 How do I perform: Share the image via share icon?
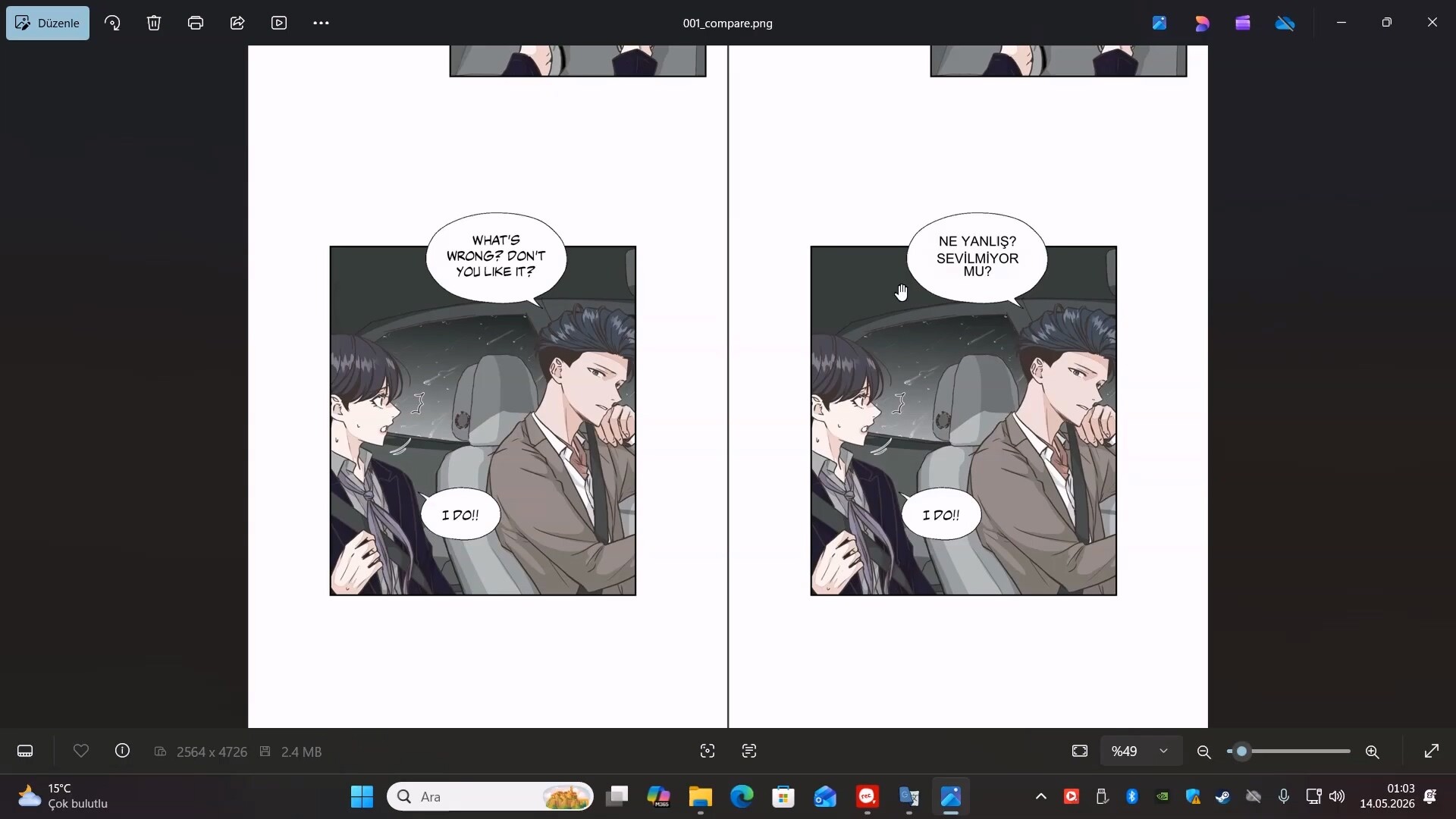[x=237, y=23]
